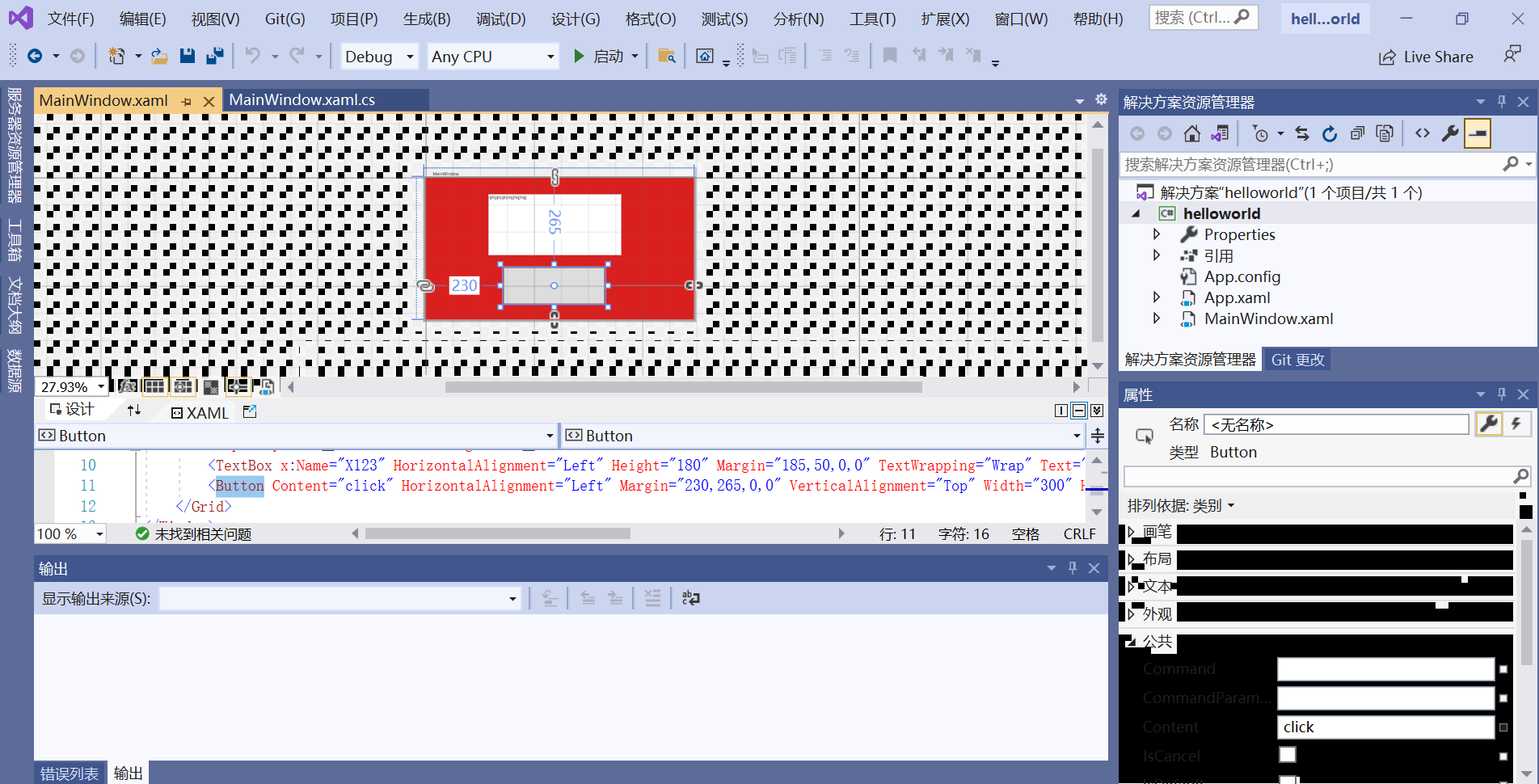The height and width of the screenshot is (784, 1539).
Task: Switch to the MainWindow.xaml.cs tab
Action: coord(303,99)
